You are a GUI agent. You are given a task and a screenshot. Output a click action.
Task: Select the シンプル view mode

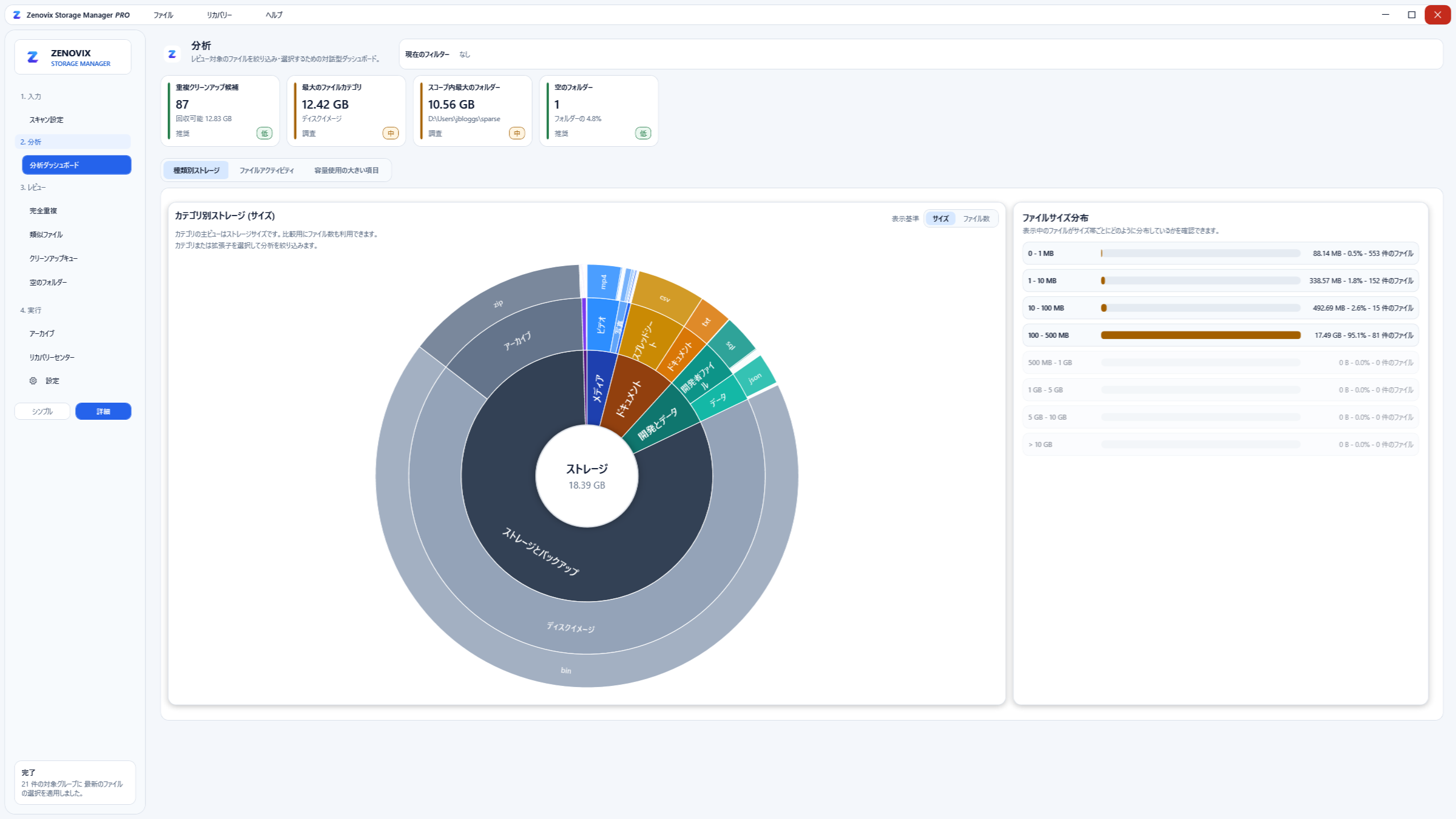[43, 411]
